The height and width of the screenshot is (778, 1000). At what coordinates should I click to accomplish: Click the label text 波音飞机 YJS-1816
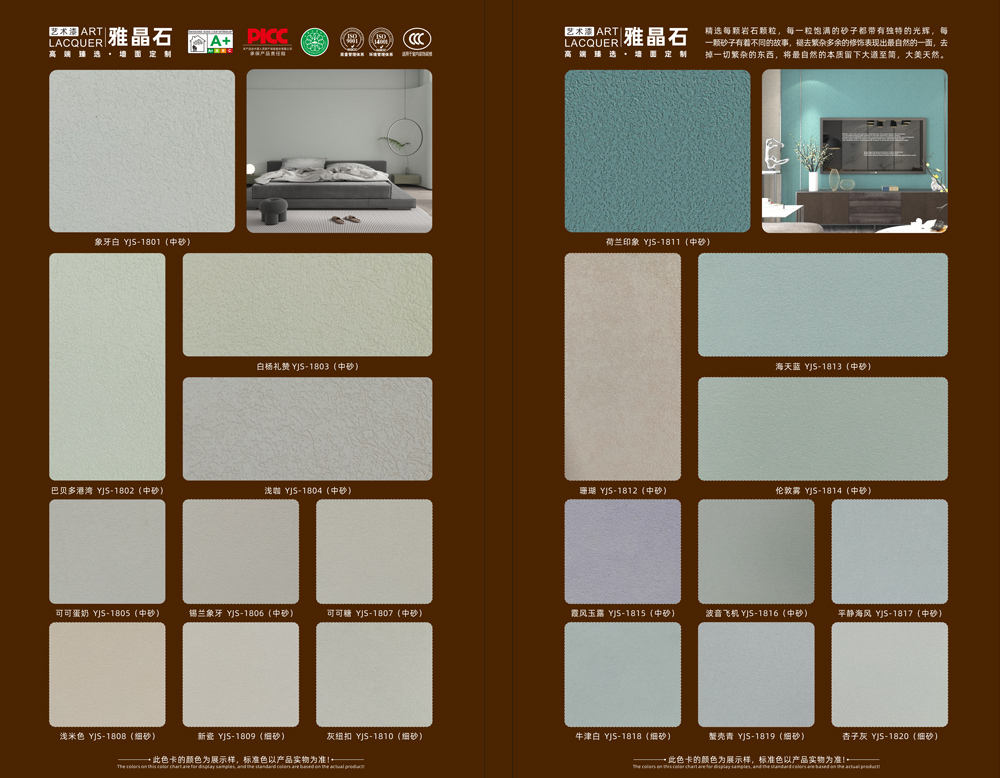pos(742,613)
